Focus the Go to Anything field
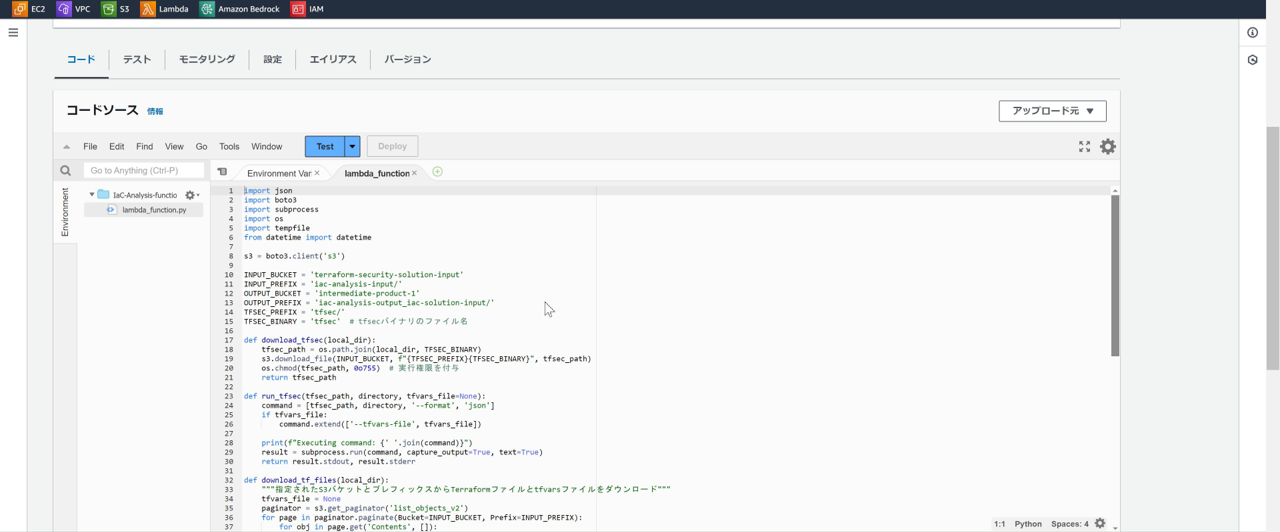 [x=144, y=171]
